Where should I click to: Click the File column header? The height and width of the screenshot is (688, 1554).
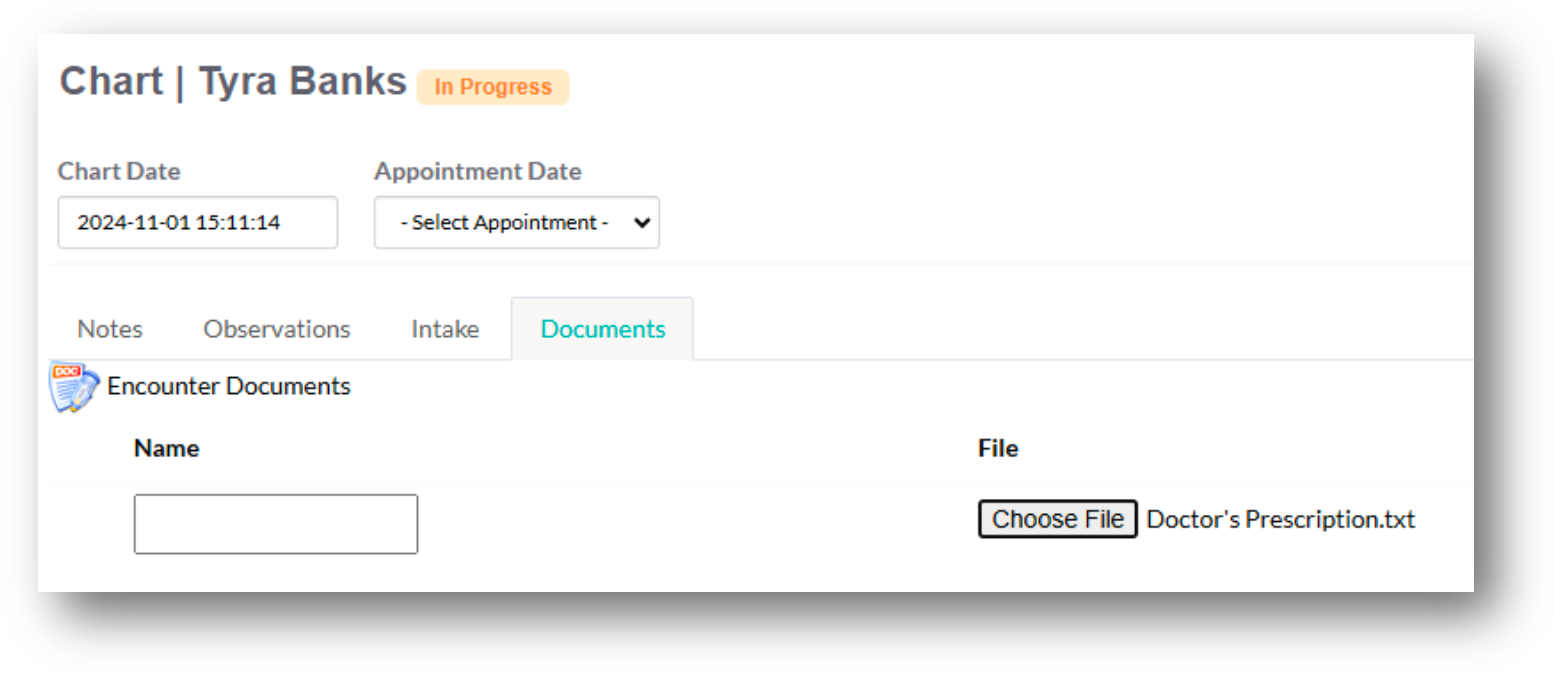(998, 449)
